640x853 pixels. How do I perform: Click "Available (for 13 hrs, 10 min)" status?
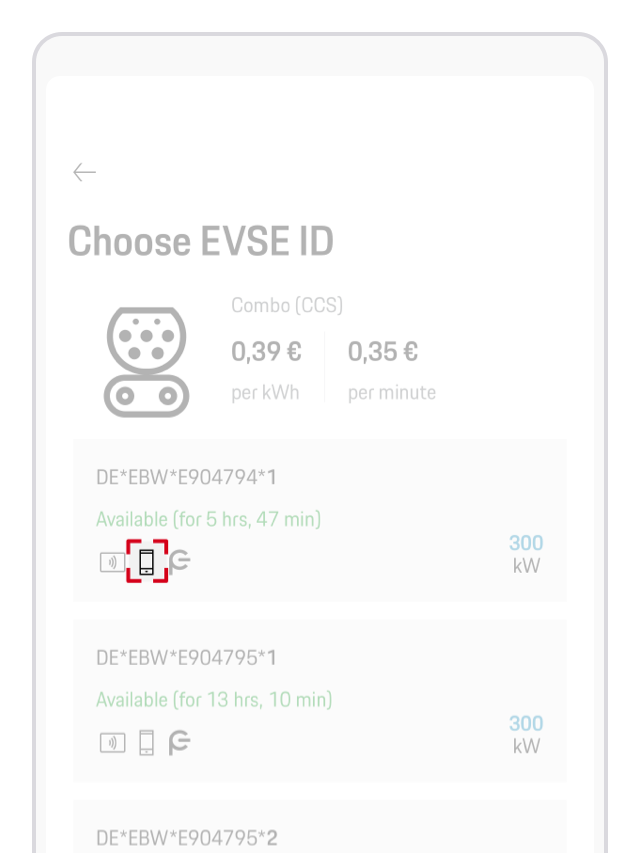coord(214,699)
